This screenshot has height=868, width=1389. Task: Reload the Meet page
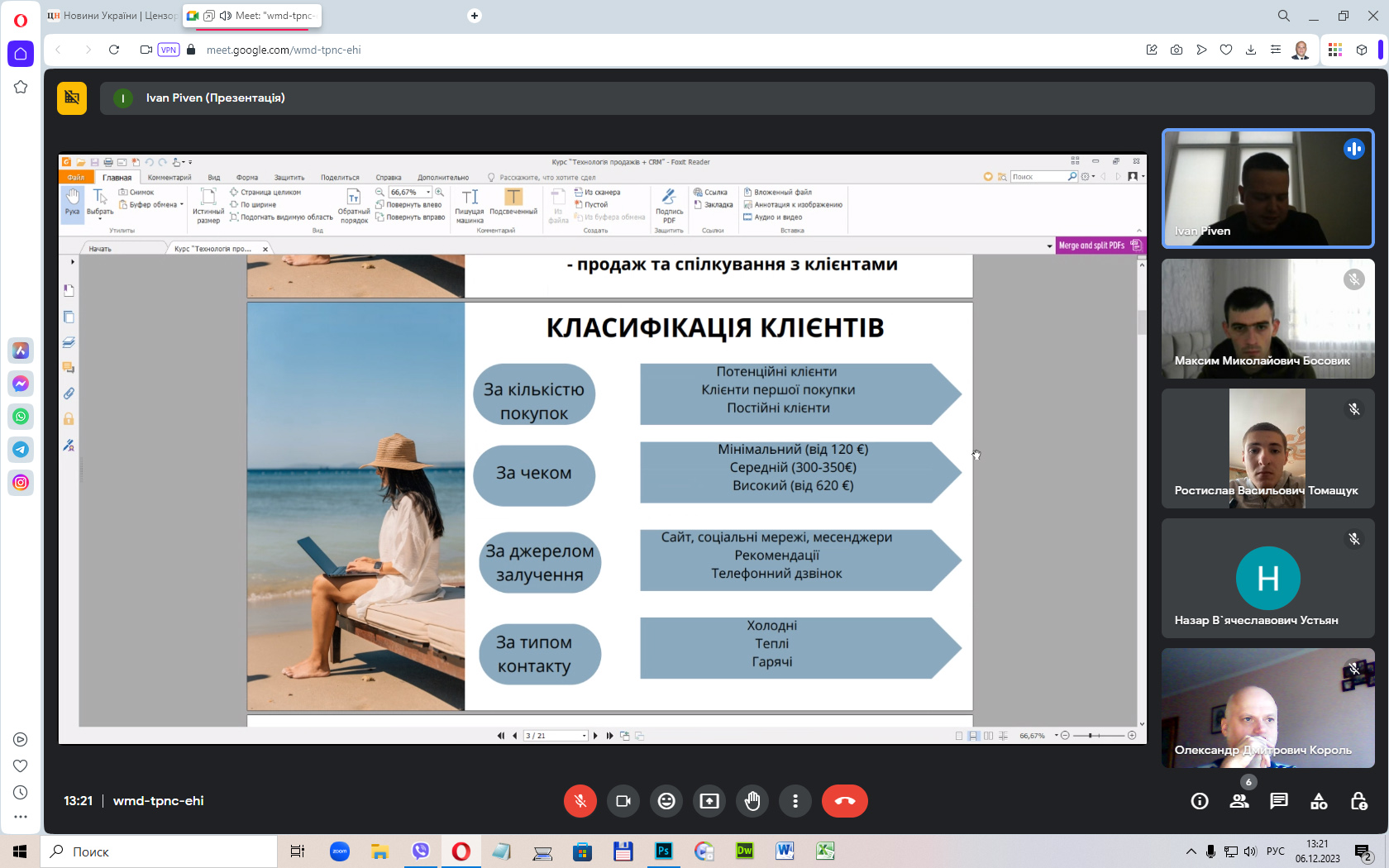[x=114, y=50]
